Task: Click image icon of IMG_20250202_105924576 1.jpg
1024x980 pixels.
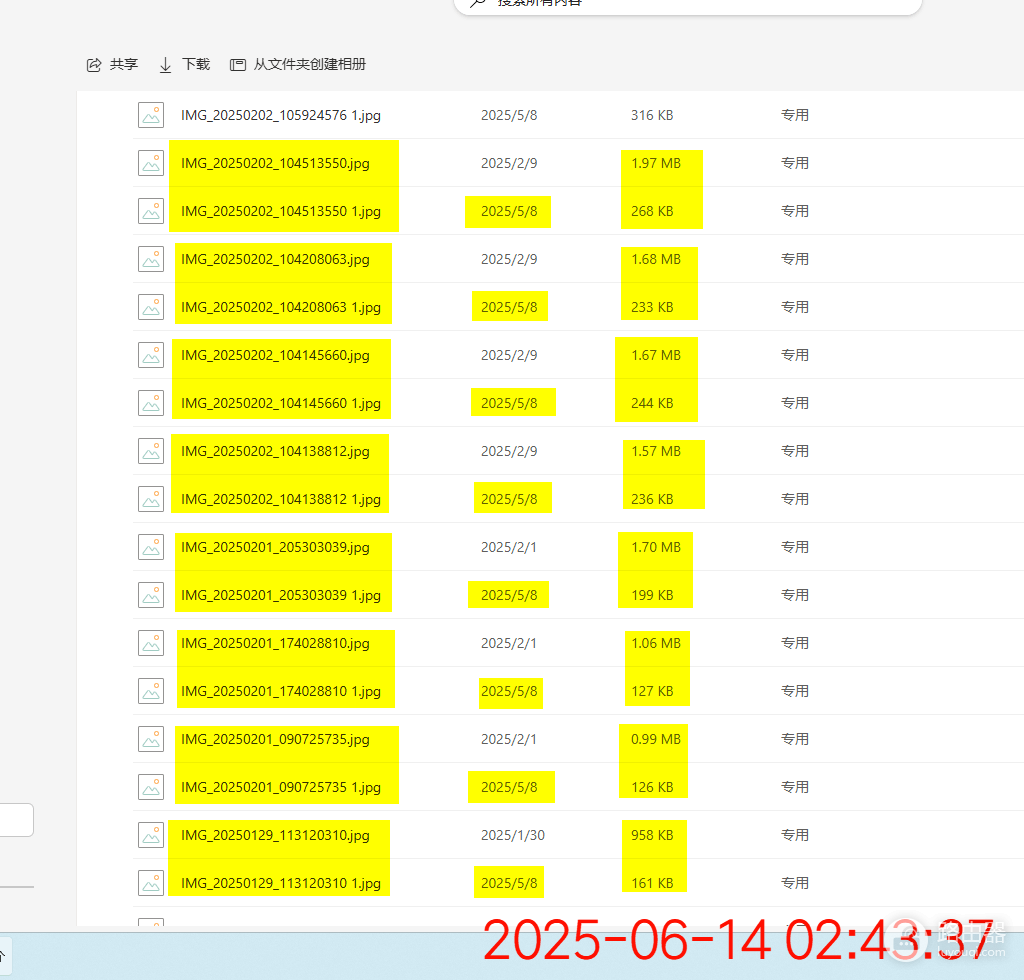Action: pos(151,116)
